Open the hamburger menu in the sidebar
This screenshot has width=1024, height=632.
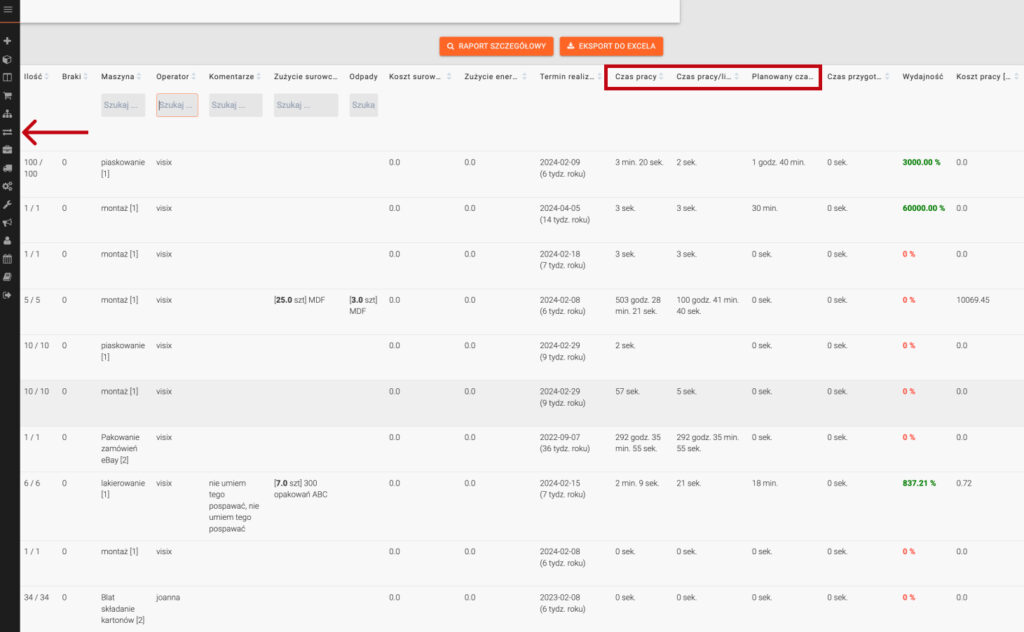pos(8,9)
